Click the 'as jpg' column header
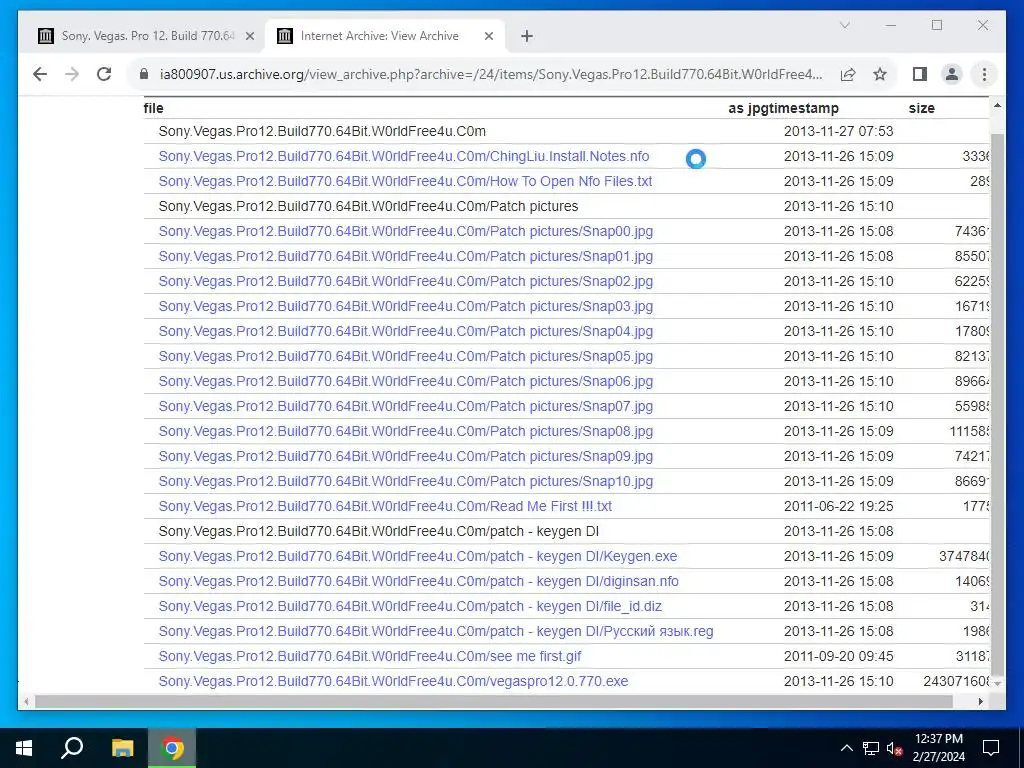The height and width of the screenshot is (768, 1024). point(746,108)
